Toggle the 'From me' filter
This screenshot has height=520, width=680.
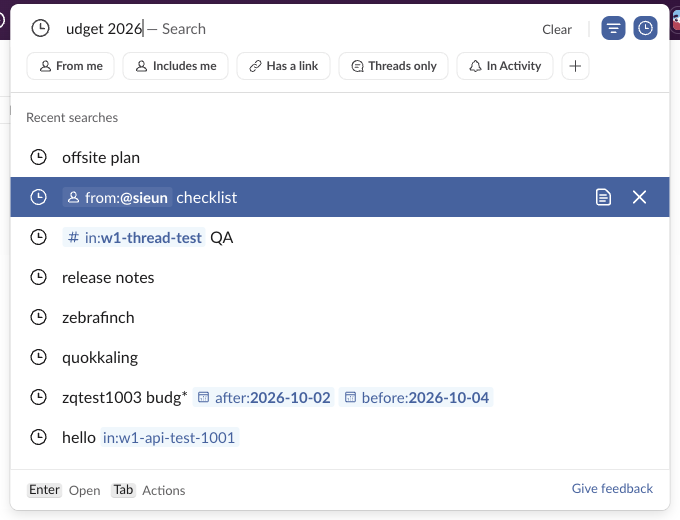pyautogui.click(x=71, y=66)
